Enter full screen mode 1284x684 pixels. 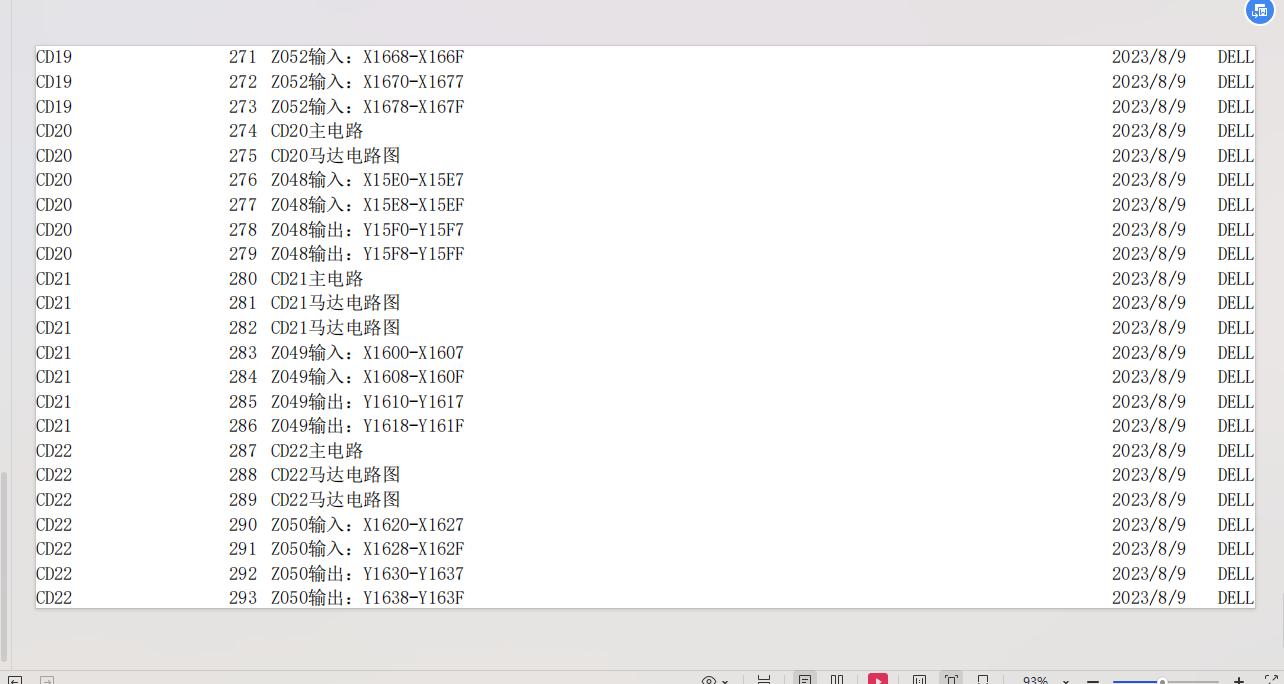(1271, 681)
